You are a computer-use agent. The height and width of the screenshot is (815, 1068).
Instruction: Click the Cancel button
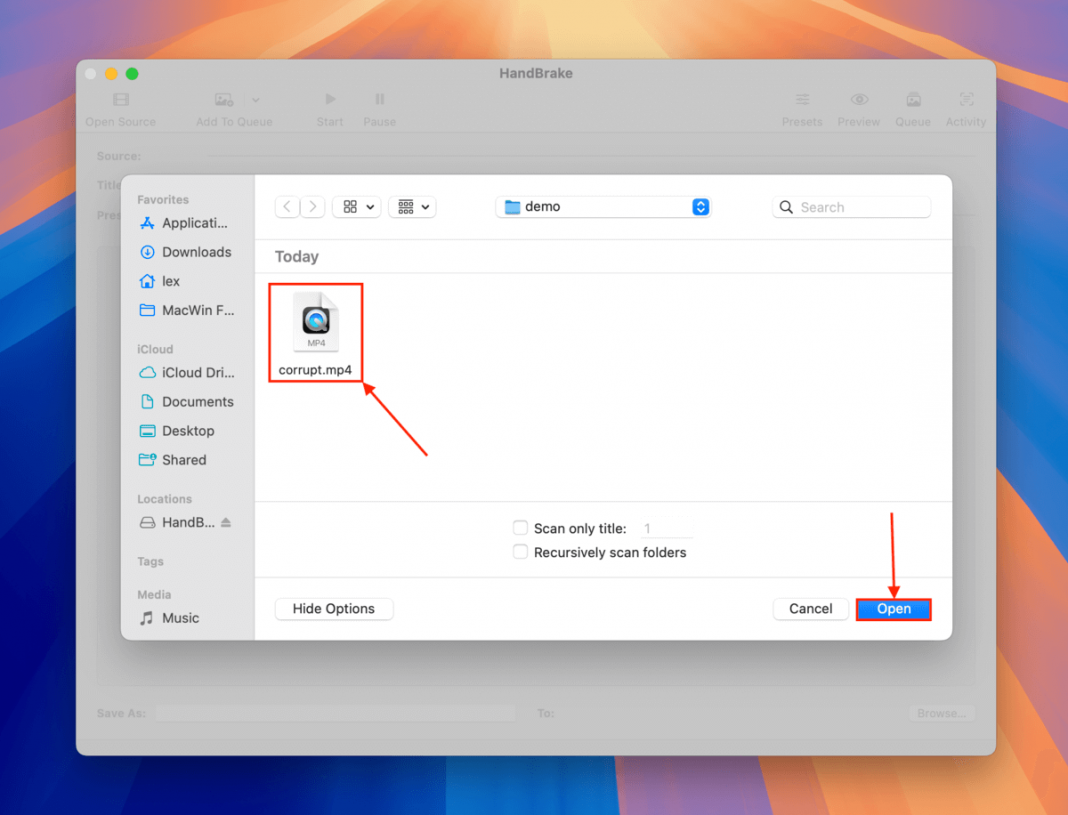click(810, 608)
